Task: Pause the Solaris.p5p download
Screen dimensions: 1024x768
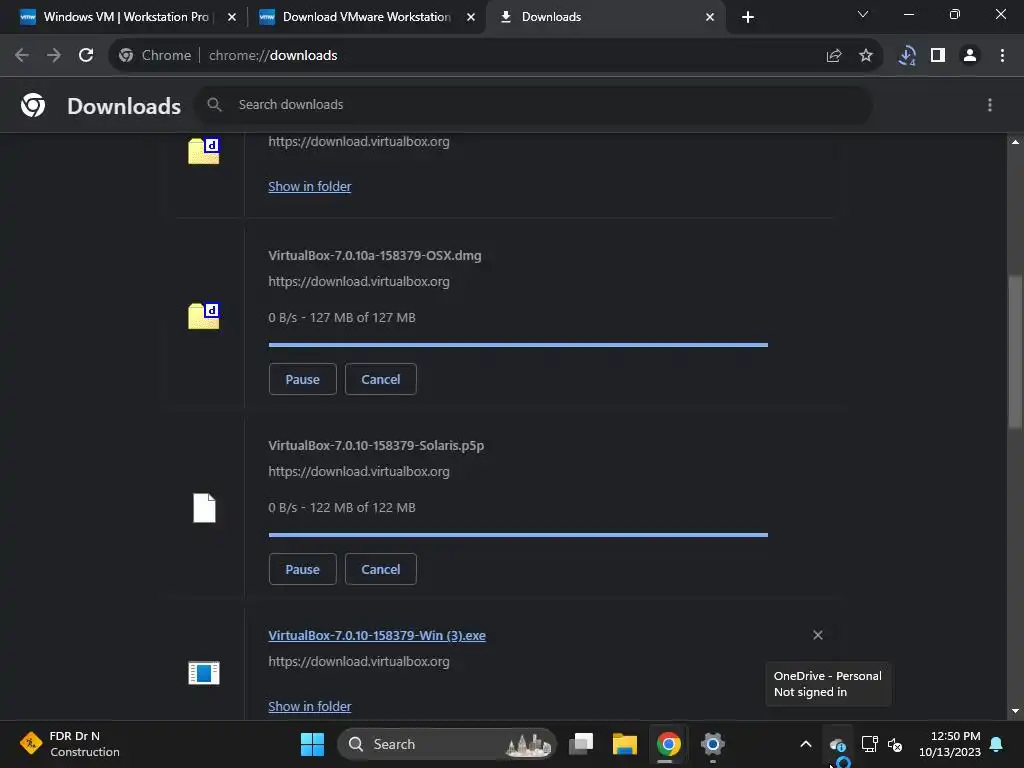Action: 302,569
